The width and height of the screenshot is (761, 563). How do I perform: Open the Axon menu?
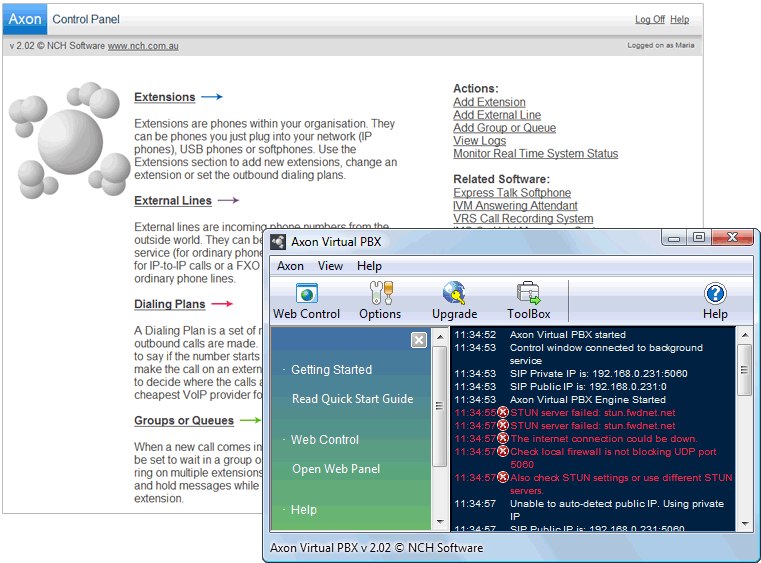pos(290,266)
